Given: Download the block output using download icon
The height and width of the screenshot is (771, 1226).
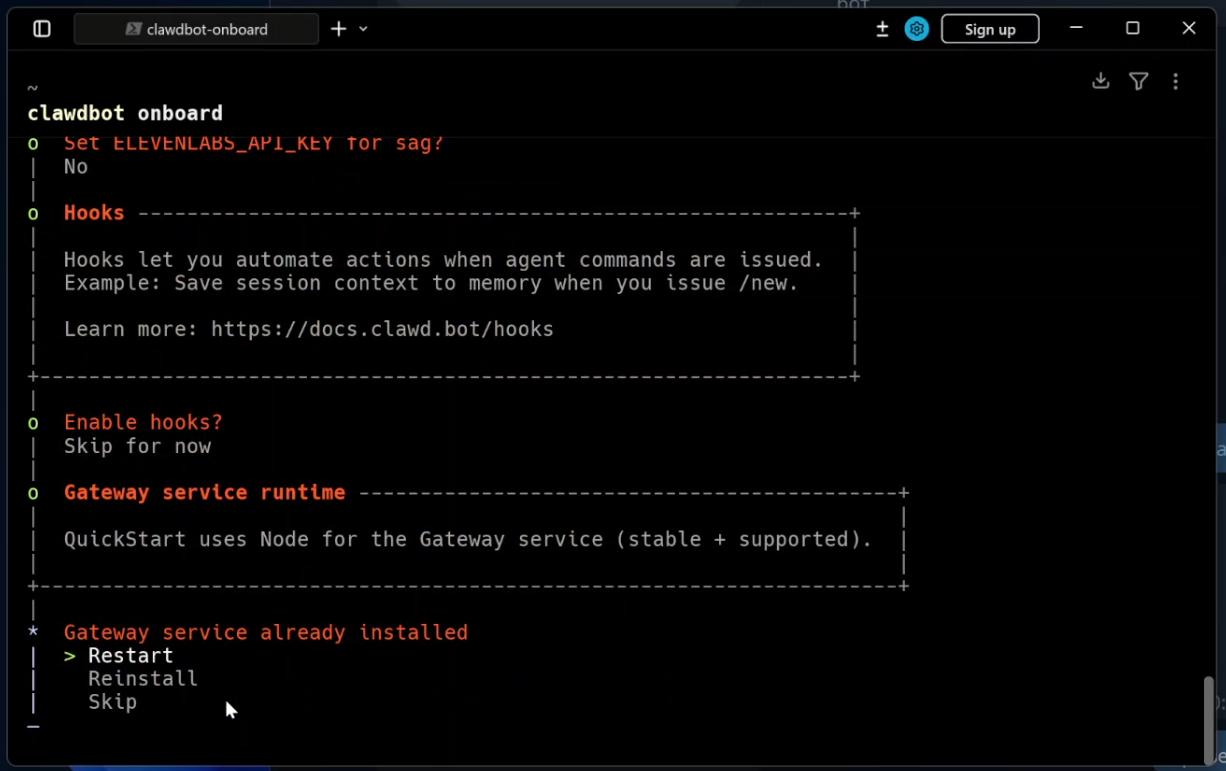Looking at the screenshot, I should coord(1100,81).
